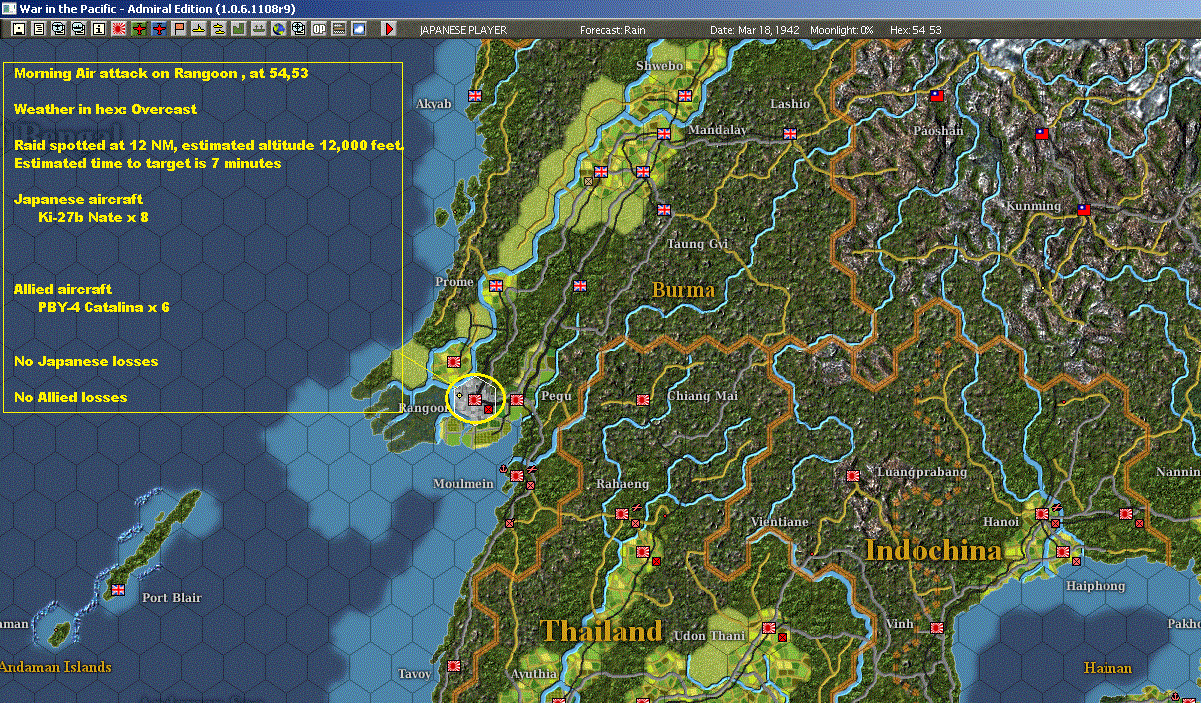Click the 'Hainan' island label
The height and width of the screenshot is (703, 1201).
point(1108,668)
